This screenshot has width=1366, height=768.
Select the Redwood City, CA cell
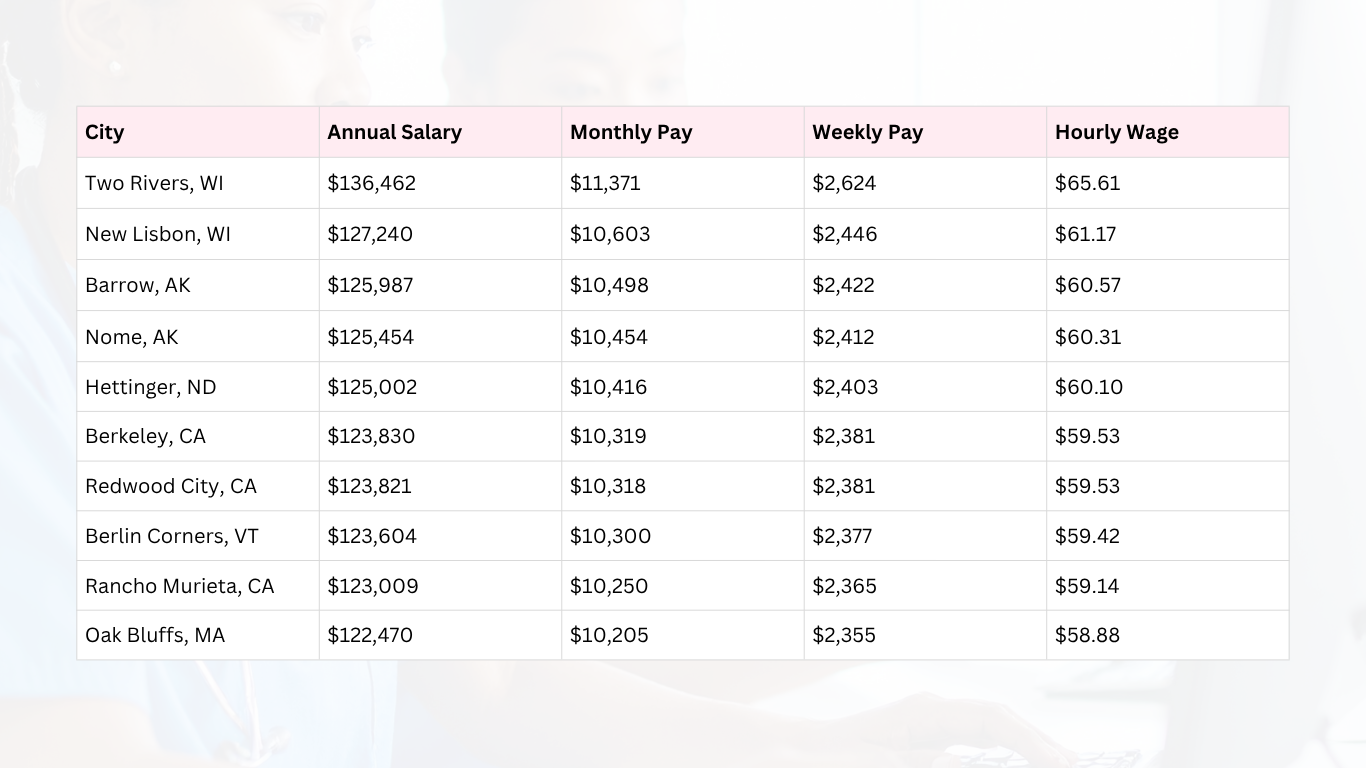point(170,486)
